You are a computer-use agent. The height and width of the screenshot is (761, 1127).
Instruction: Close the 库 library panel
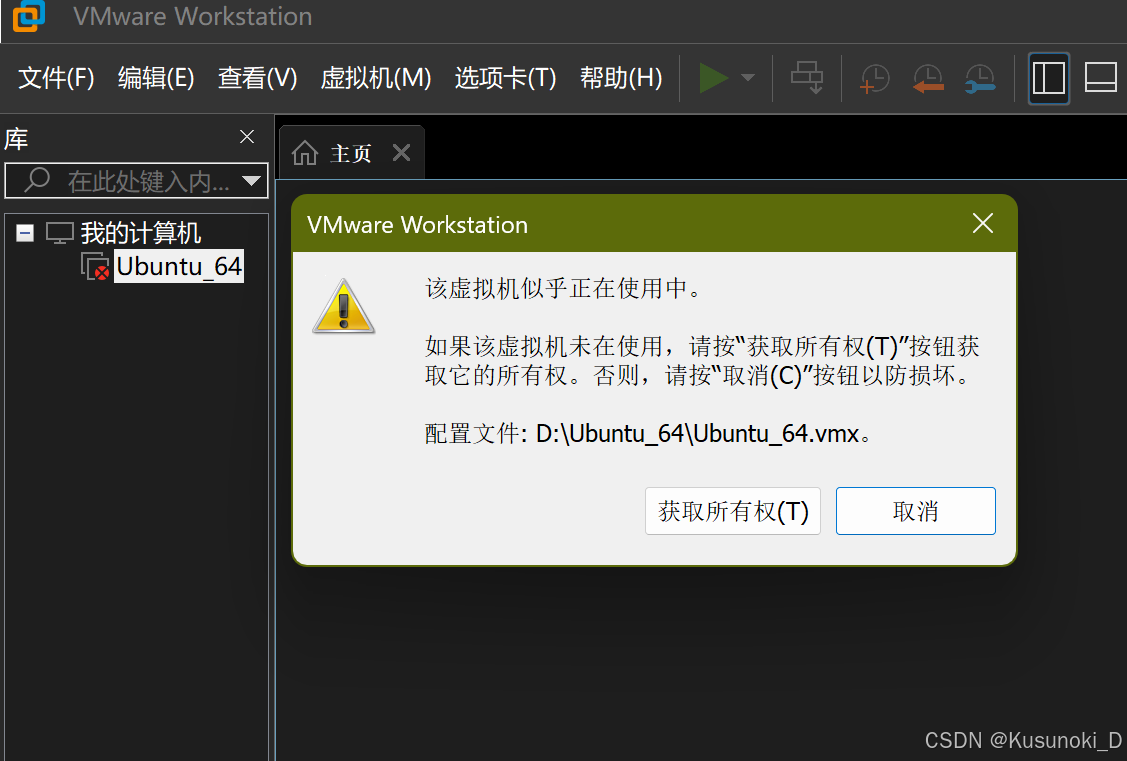(247, 137)
